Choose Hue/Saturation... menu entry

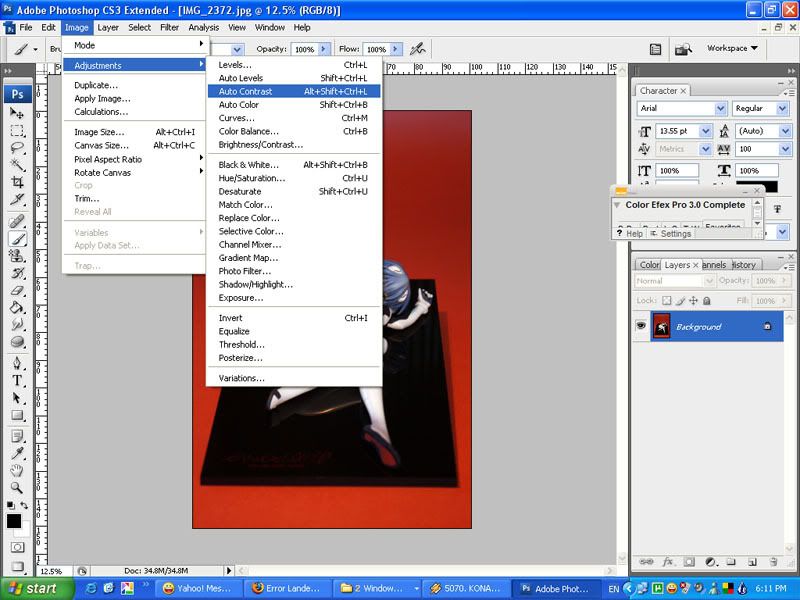click(294, 178)
